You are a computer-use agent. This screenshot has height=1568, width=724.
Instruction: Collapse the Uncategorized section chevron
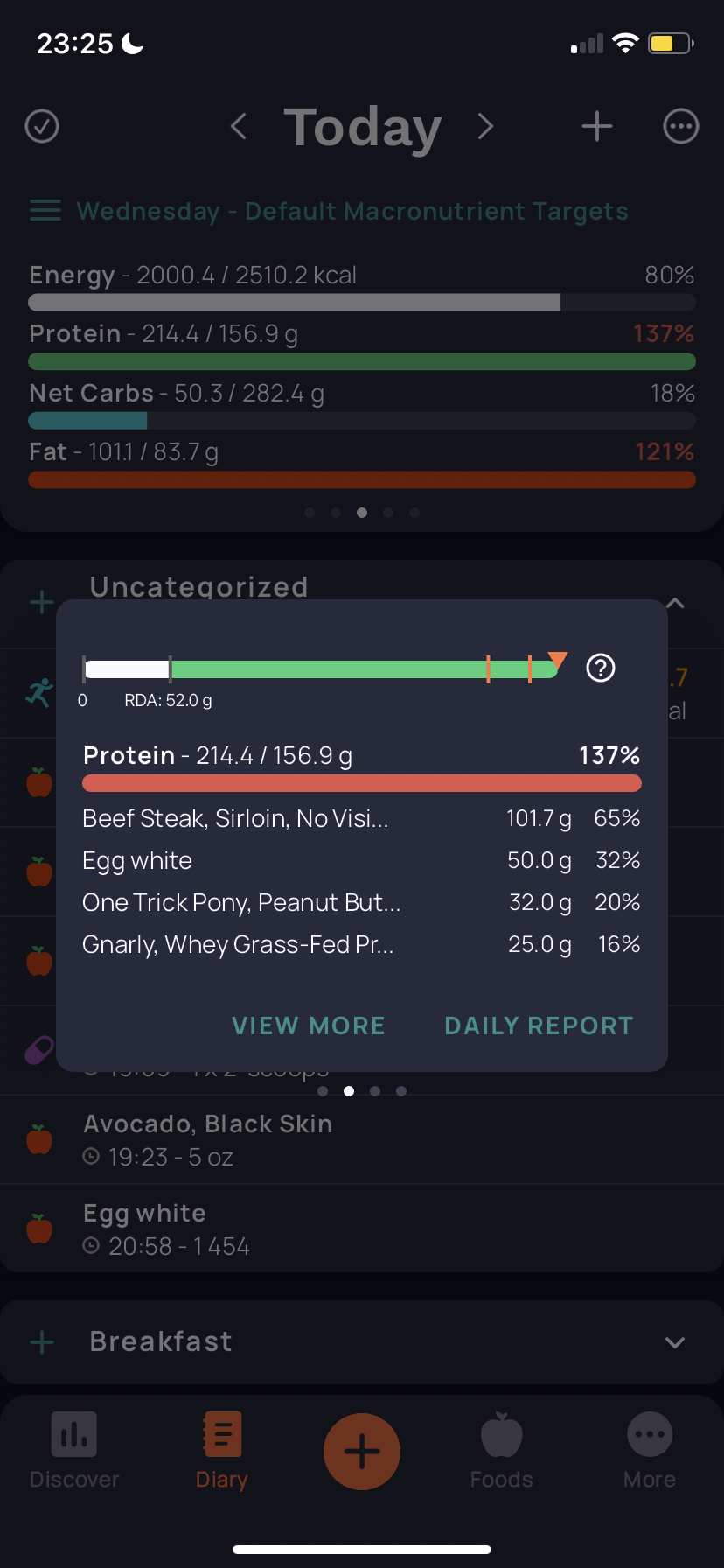(674, 604)
